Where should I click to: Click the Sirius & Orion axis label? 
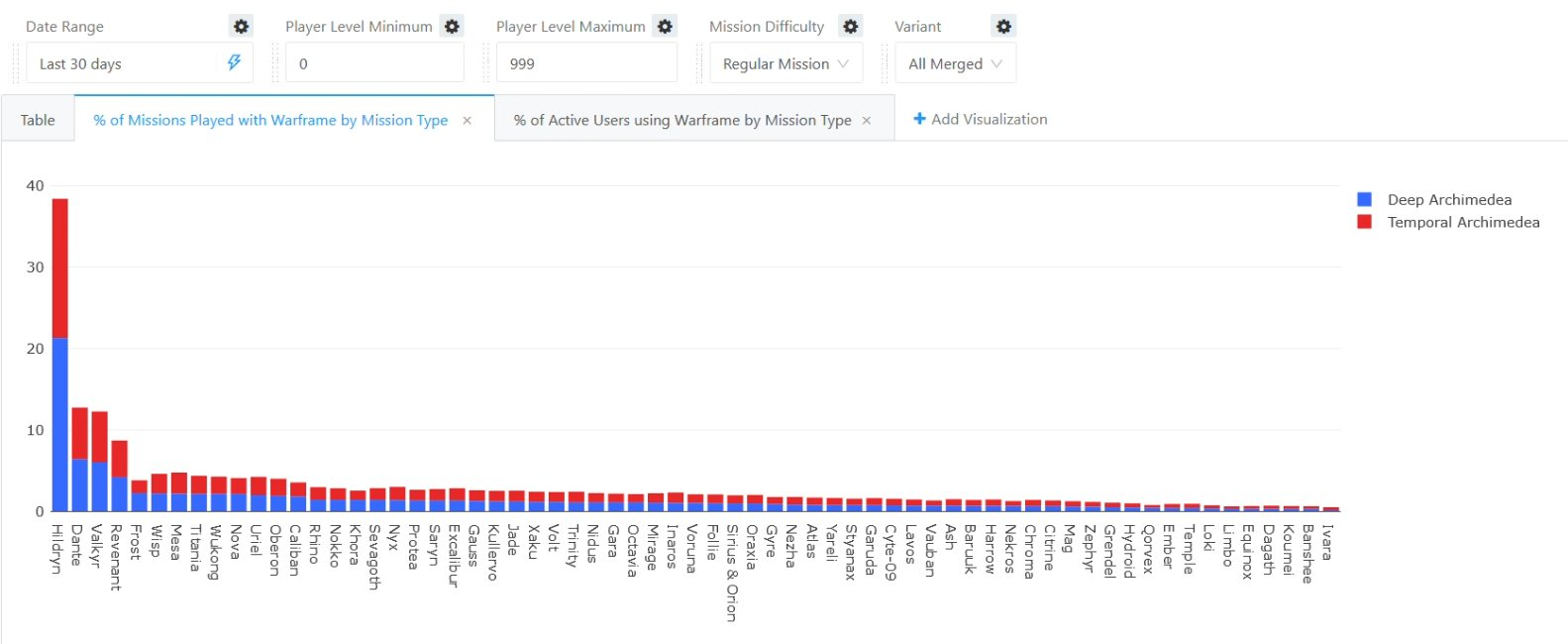click(x=732, y=573)
